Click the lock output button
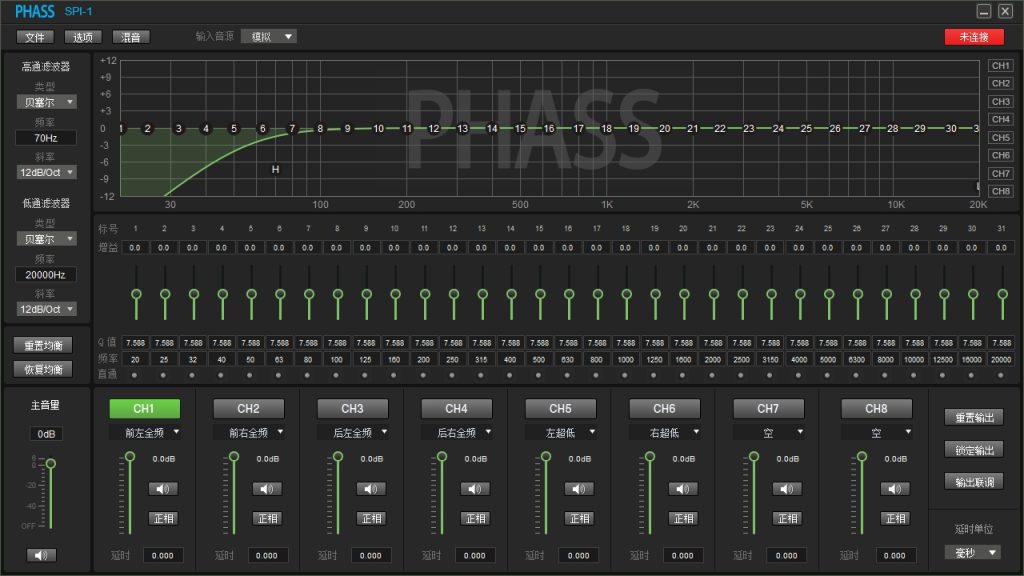Viewport: 1024px width, 576px height. [974, 450]
